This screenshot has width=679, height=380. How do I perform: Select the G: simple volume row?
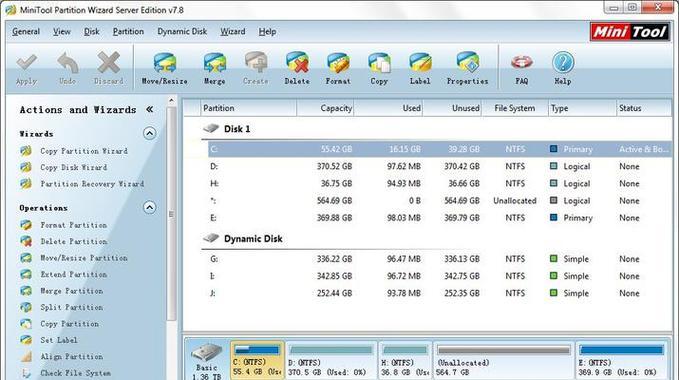[x=439, y=259]
